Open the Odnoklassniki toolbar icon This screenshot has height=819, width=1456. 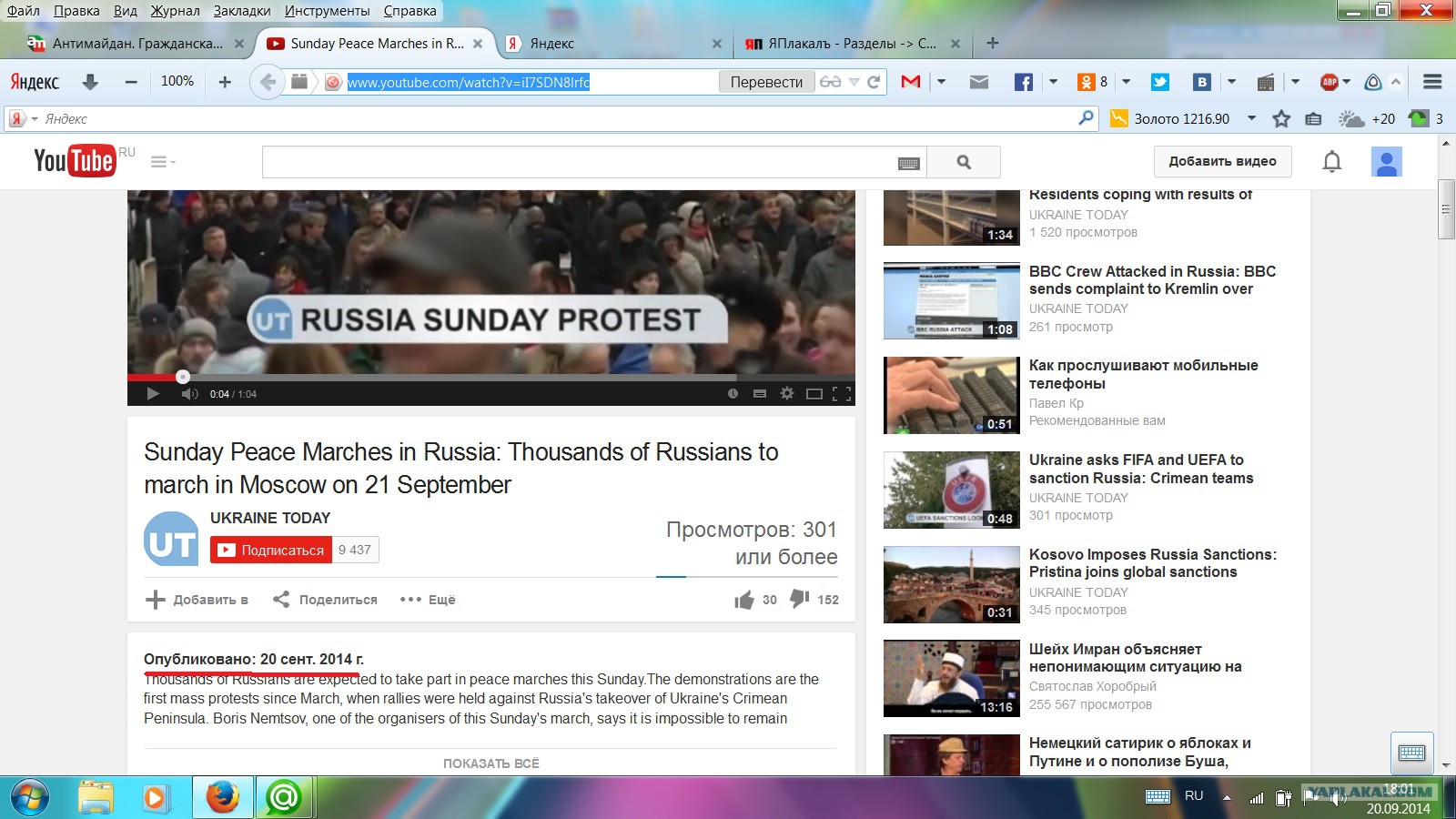1086,82
